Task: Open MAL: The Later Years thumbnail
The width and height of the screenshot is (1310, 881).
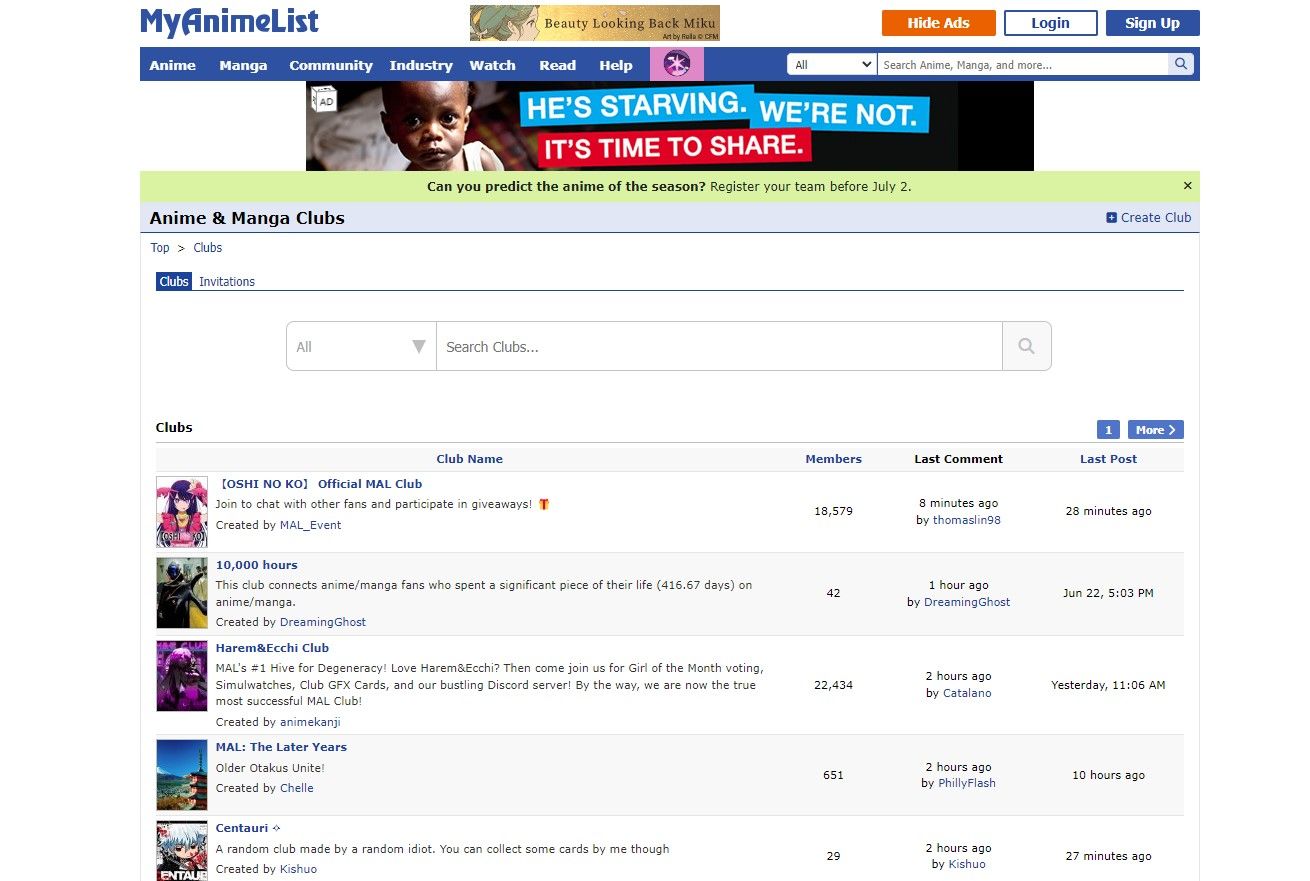Action: 182,775
